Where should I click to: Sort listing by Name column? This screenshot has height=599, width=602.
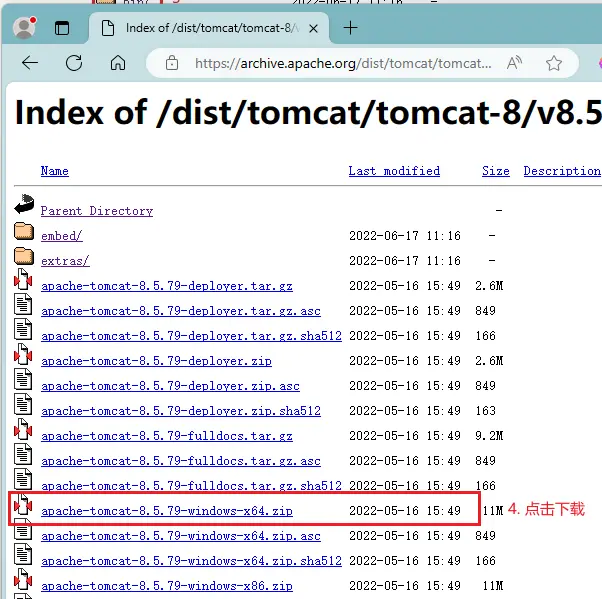(x=55, y=171)
